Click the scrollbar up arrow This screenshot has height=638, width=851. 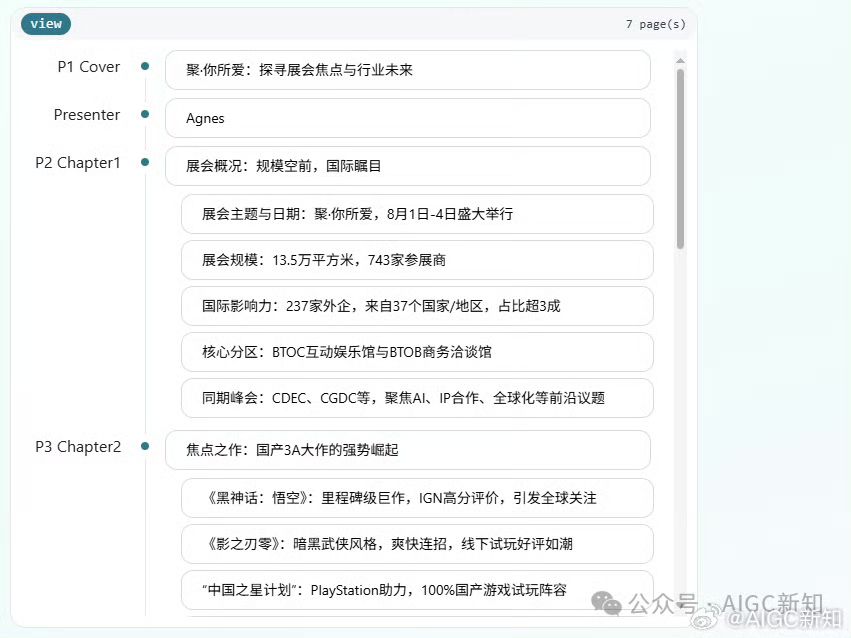680,61
